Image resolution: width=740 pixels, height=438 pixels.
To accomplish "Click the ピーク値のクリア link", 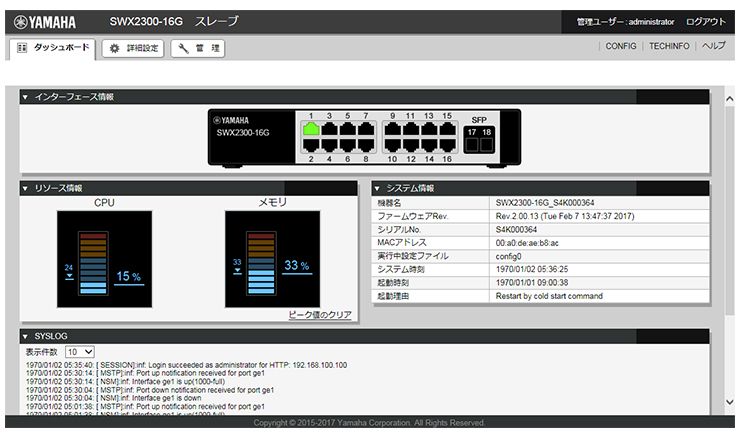I will point(320,314).
